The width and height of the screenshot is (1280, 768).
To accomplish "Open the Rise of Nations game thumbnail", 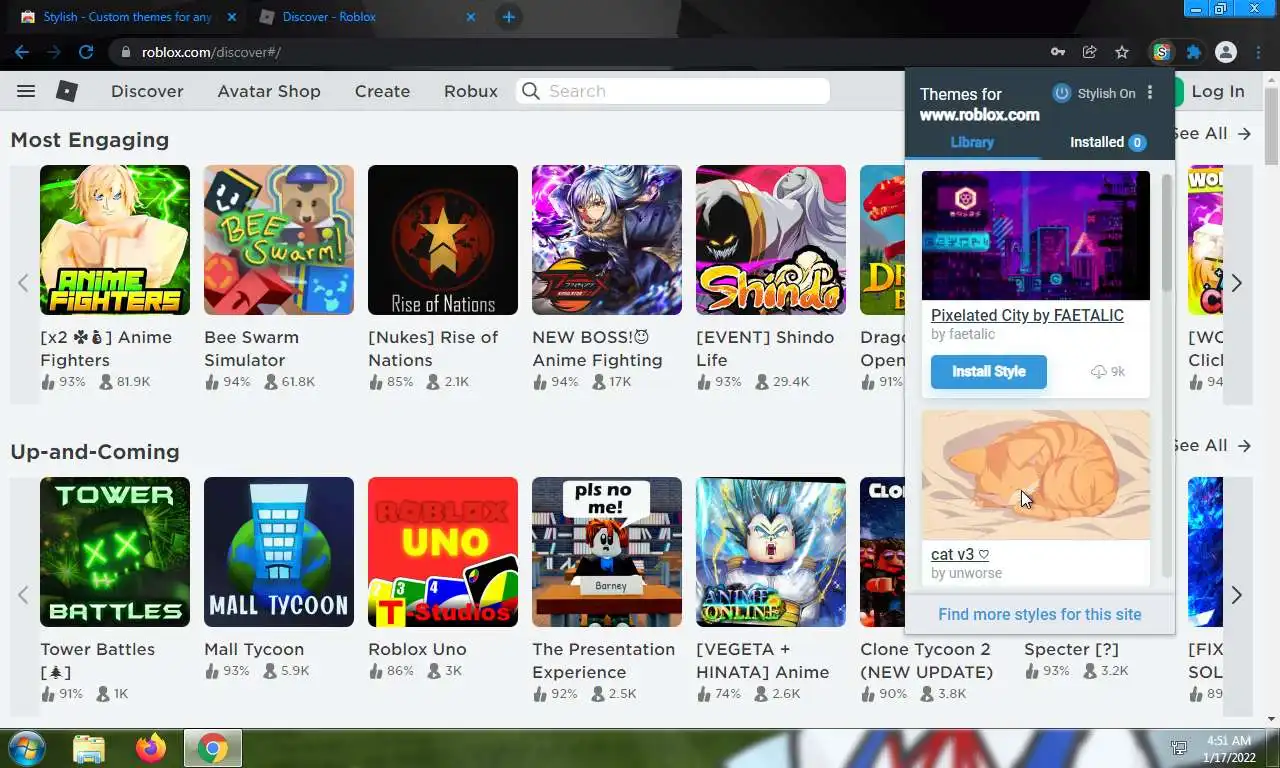I will [x=443, y=240].
